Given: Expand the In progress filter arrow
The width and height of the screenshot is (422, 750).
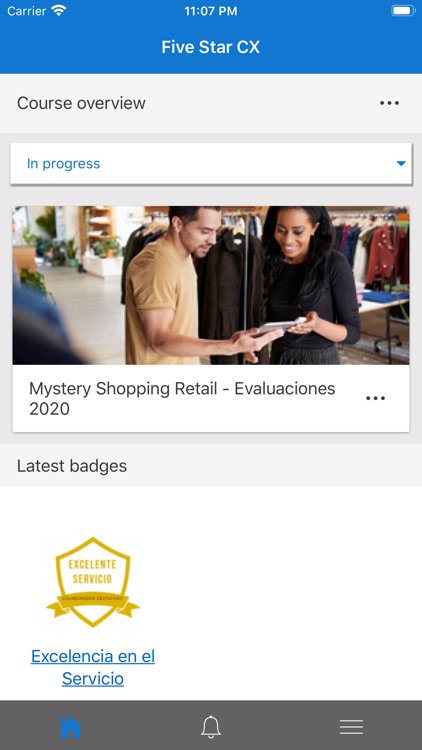Looking at the screenshot, I should coord(401,164).
